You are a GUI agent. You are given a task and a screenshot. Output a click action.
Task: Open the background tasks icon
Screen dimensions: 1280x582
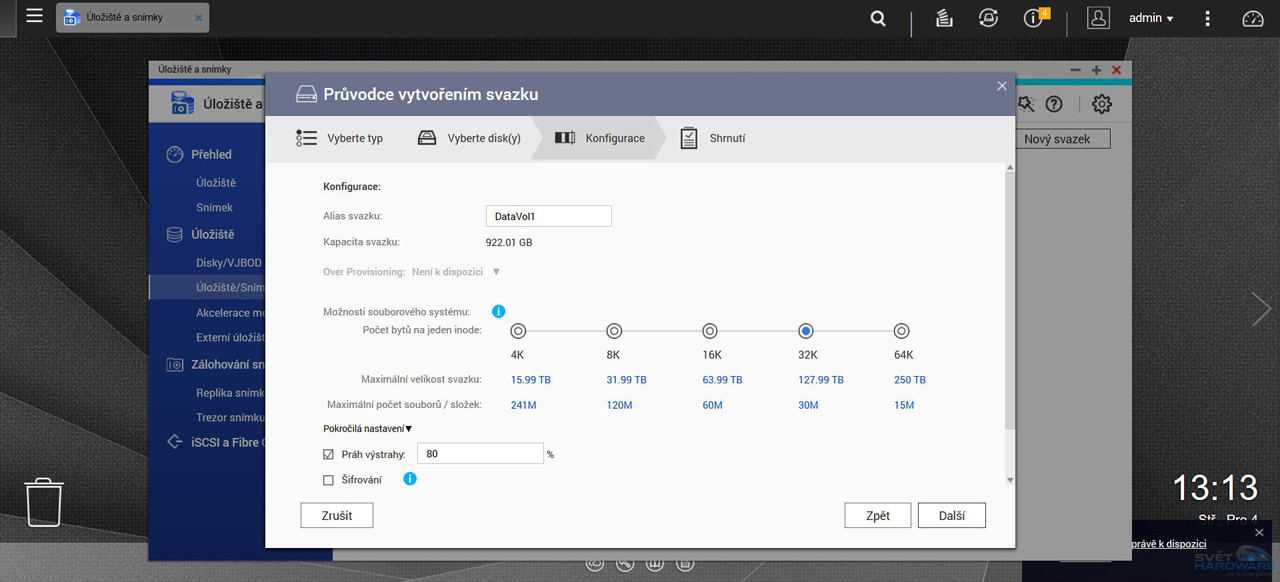point(943,17)
